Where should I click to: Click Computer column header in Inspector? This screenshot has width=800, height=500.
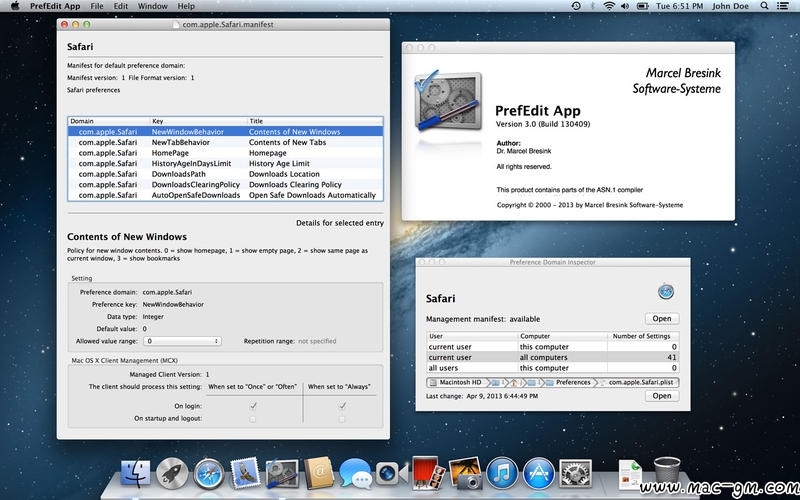coord(562,336)
